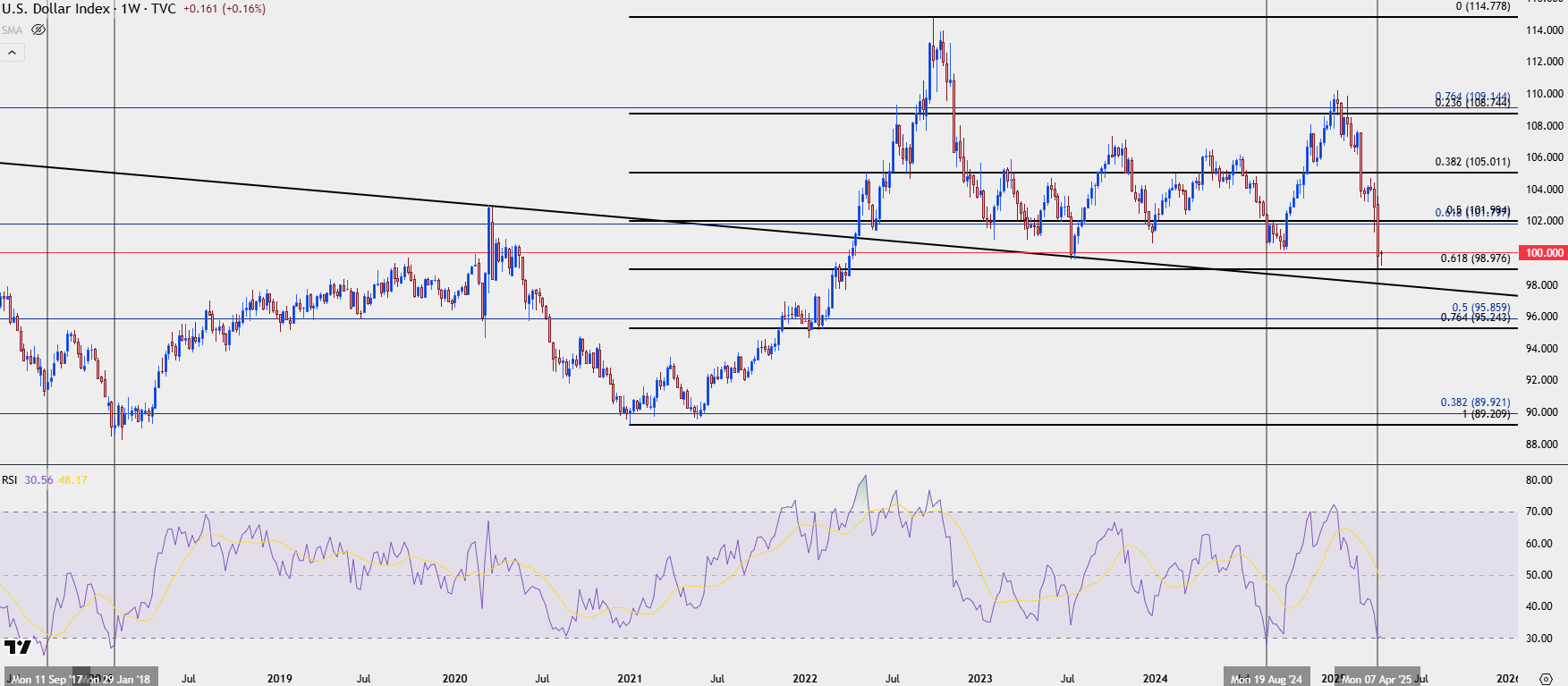The width and height of the screenshot is (1568, 686).
Task: Click the 2022 label on time axis
Action: [x=805, y=679]
